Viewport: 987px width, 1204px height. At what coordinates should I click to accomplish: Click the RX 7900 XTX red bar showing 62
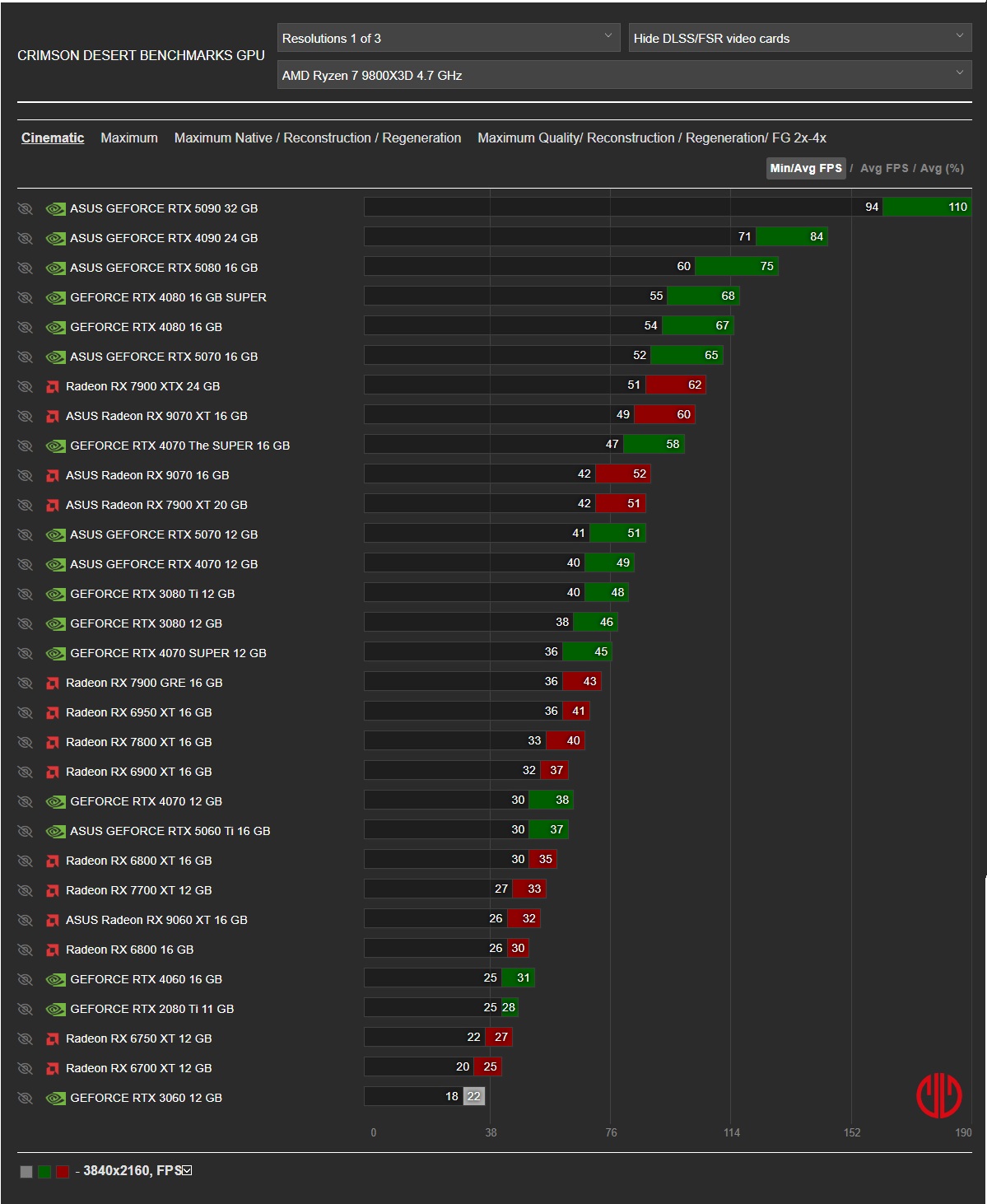coord(675,385)
